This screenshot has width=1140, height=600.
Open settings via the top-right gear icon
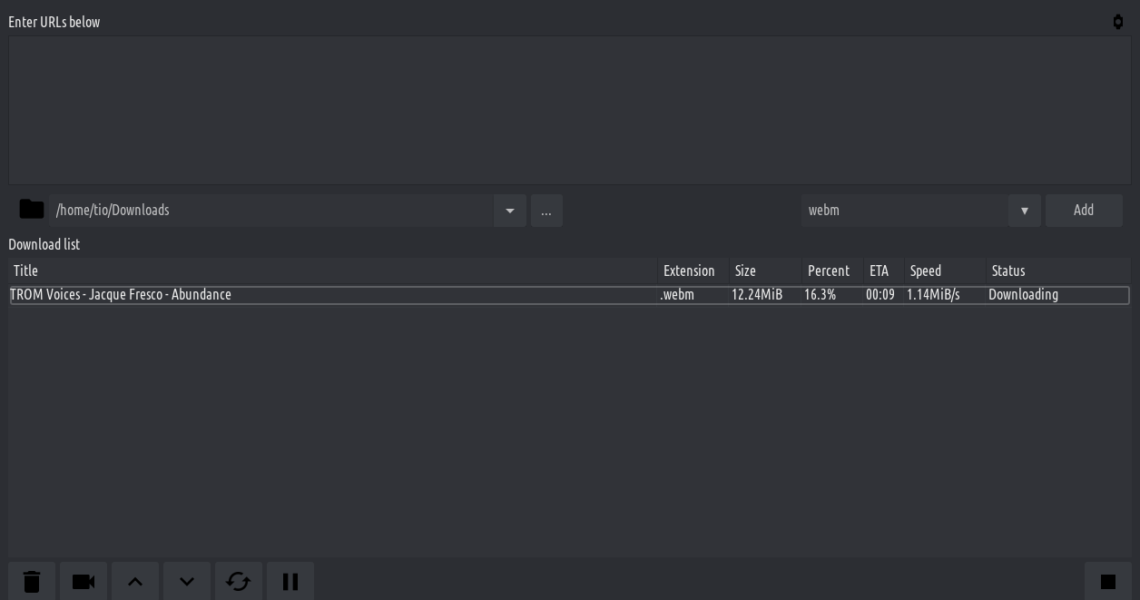click(x=1118, y=22)
